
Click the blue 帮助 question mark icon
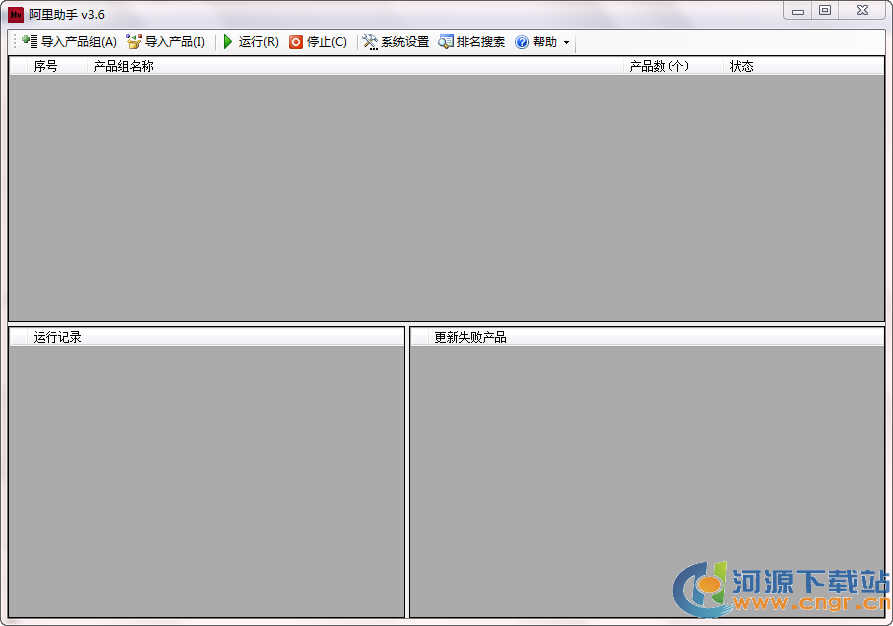[x=522, y=42]
